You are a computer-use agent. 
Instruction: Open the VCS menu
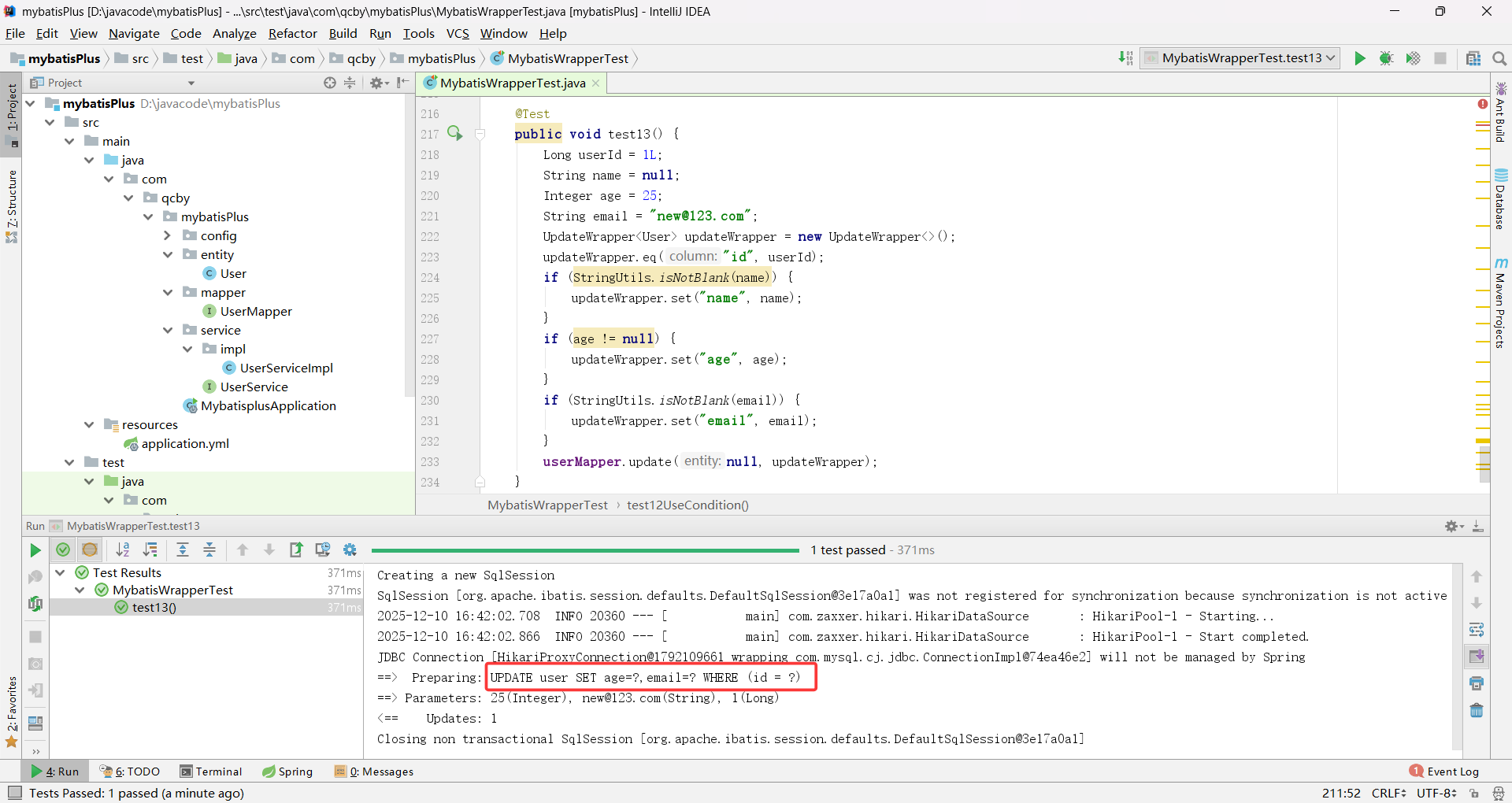[x=458, y=33]
